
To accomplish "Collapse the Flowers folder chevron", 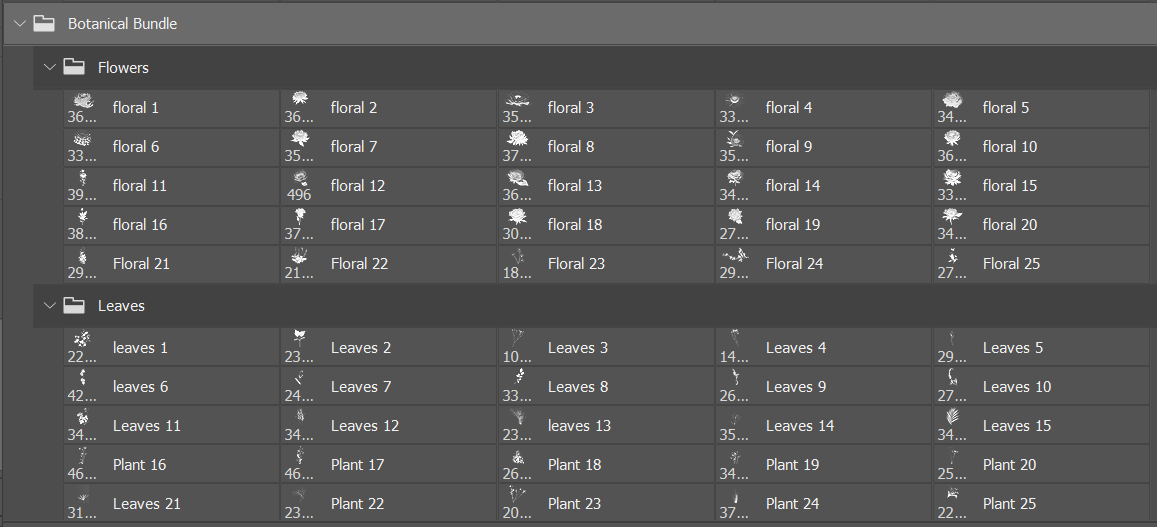I will point(50,68).
